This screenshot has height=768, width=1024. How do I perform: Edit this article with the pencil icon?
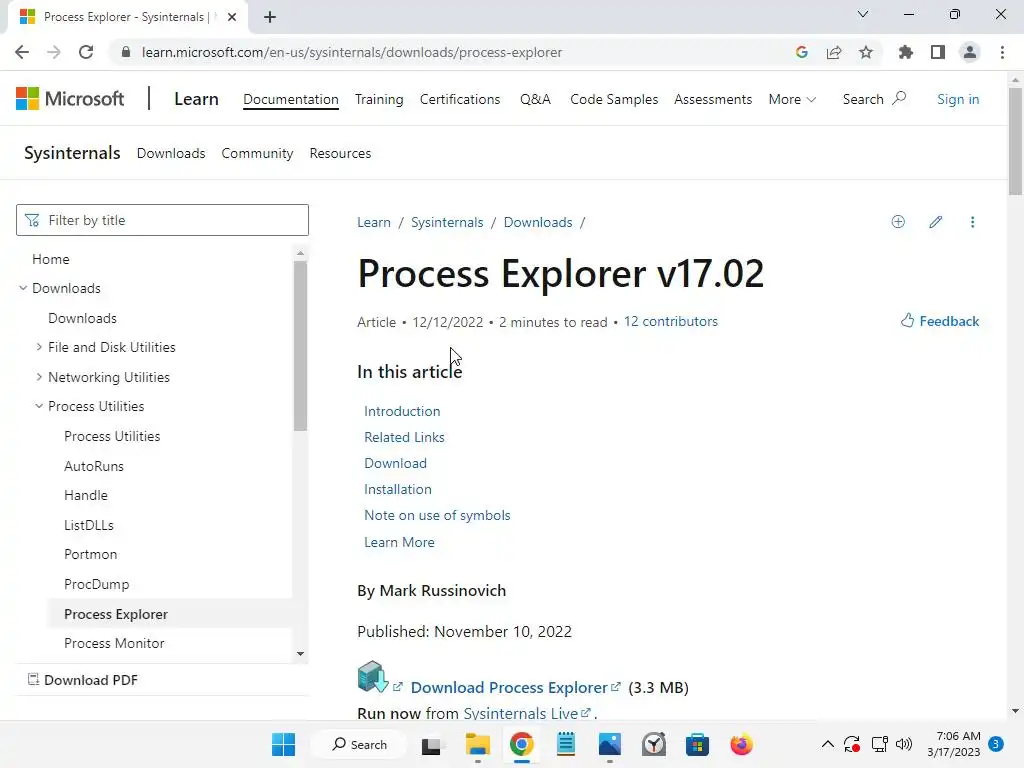(x=936, y=222)
